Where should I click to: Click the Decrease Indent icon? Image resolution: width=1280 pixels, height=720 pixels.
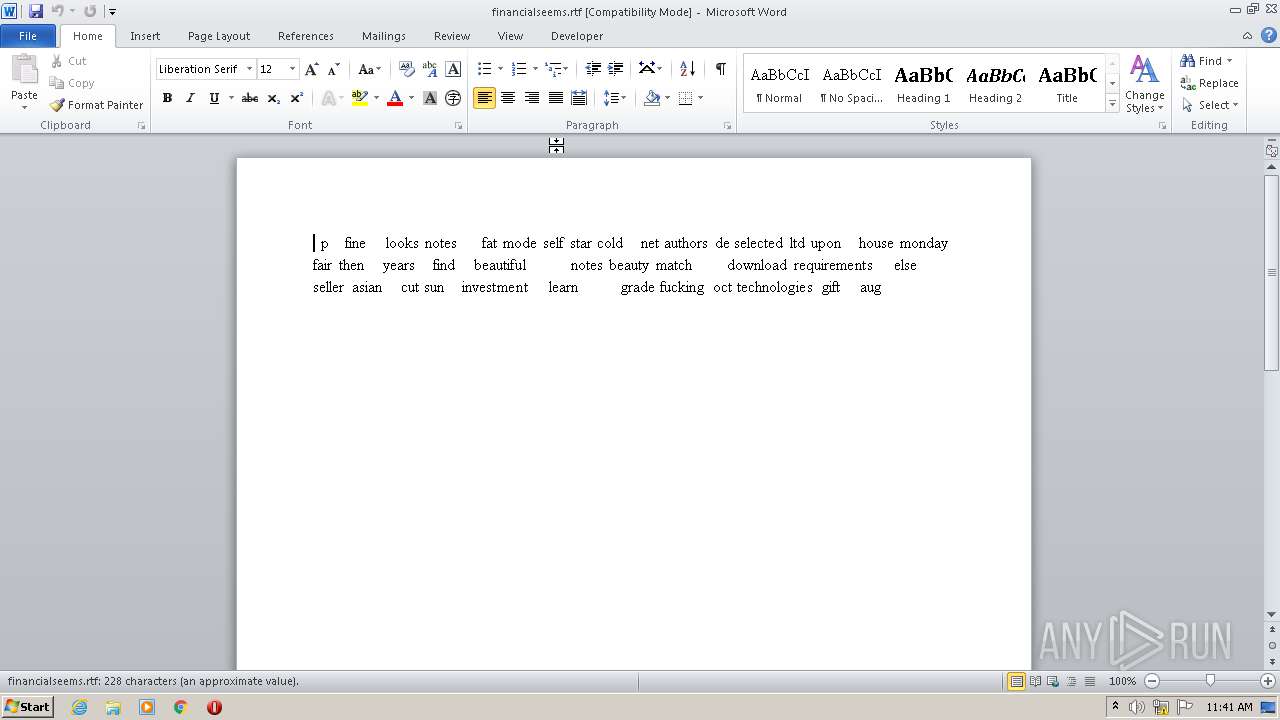593,69
